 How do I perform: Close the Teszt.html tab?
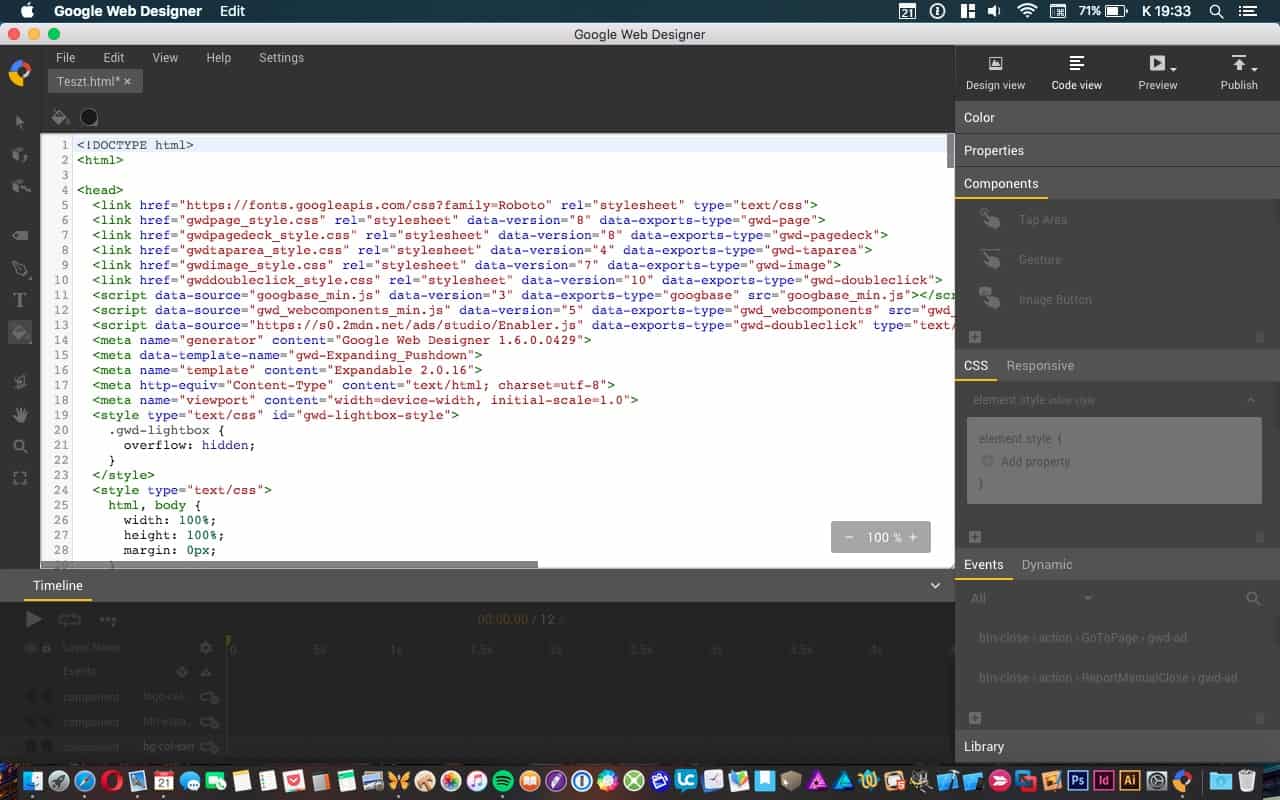pyautogui.click(x=128, y=82)
